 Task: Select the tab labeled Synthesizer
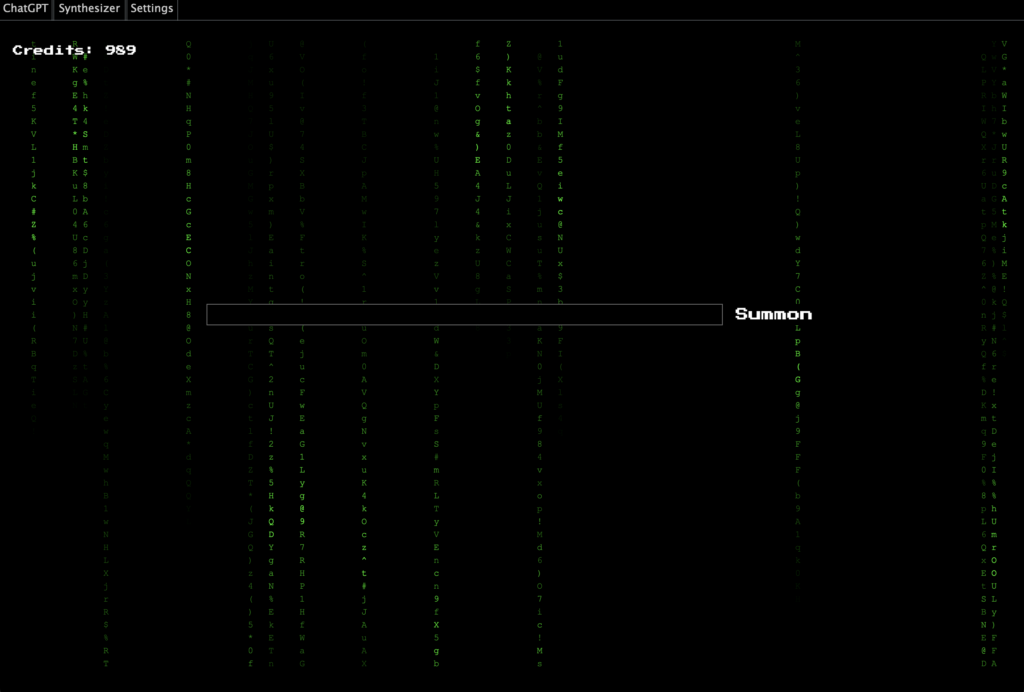tap(89, 9)
